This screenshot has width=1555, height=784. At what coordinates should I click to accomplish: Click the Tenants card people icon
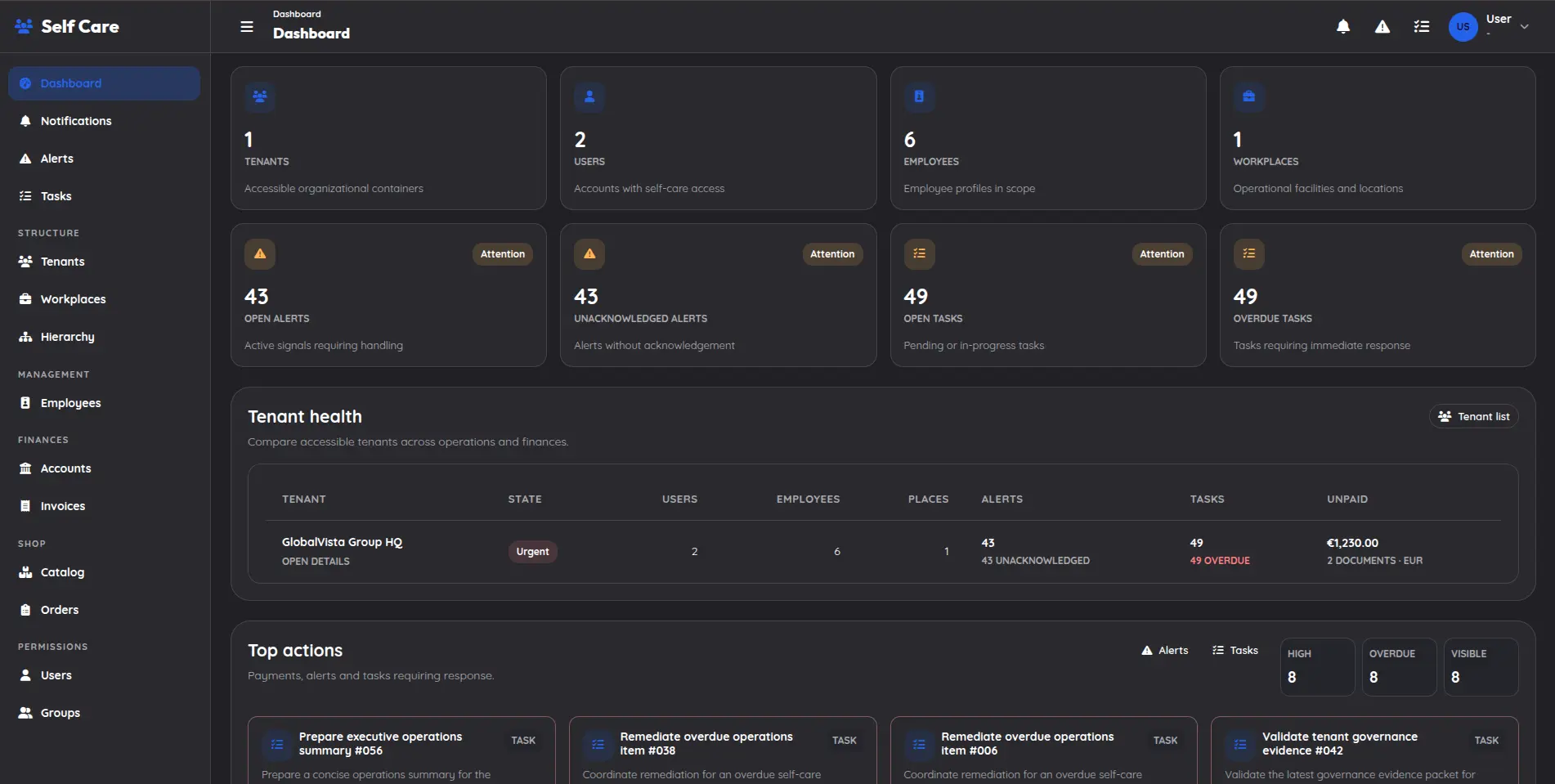(x=260, y=96)
